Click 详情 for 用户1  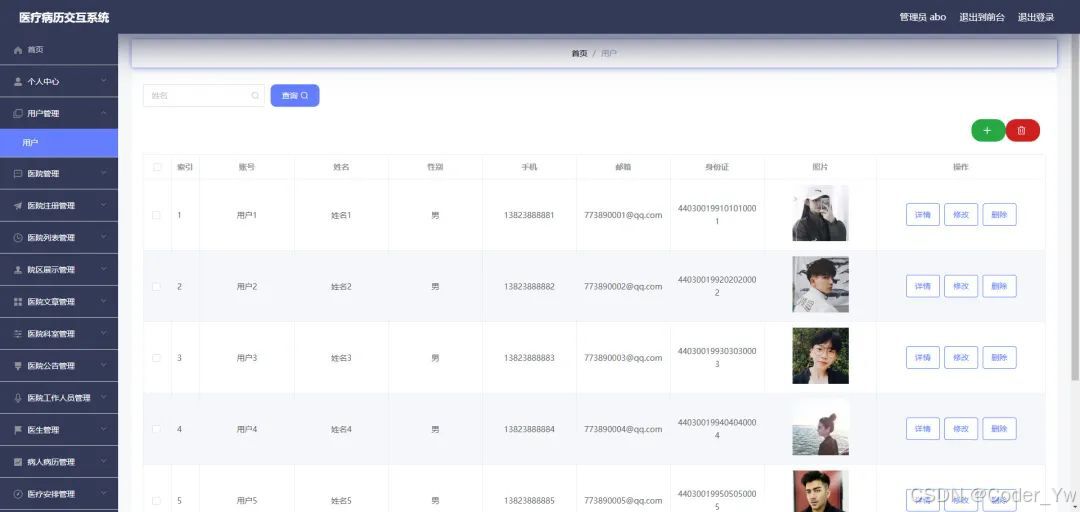coord(922,215)
